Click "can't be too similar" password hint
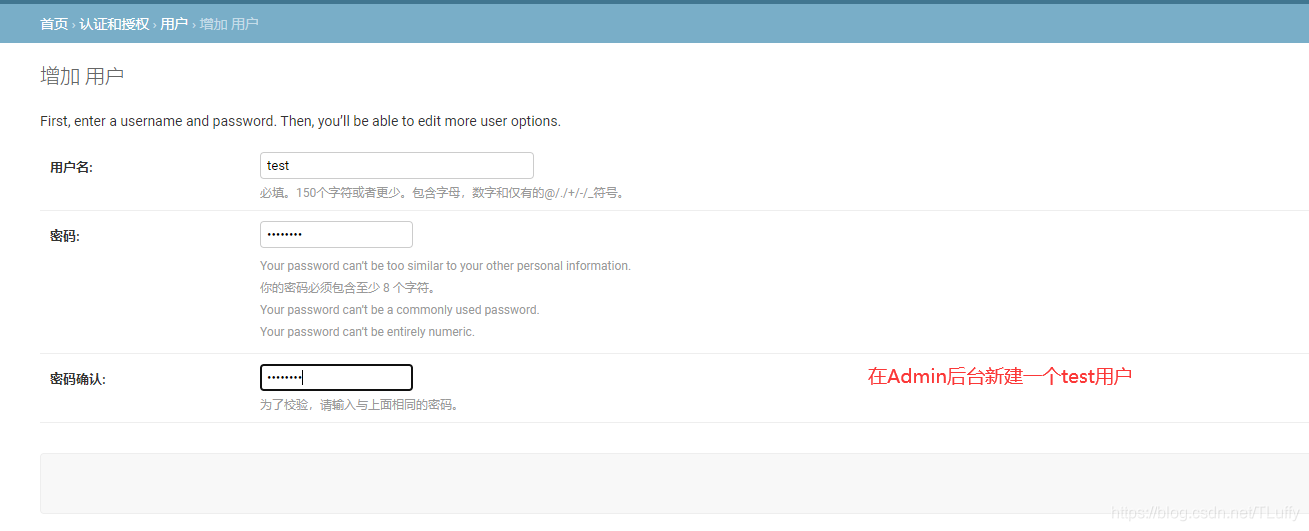 445,266
